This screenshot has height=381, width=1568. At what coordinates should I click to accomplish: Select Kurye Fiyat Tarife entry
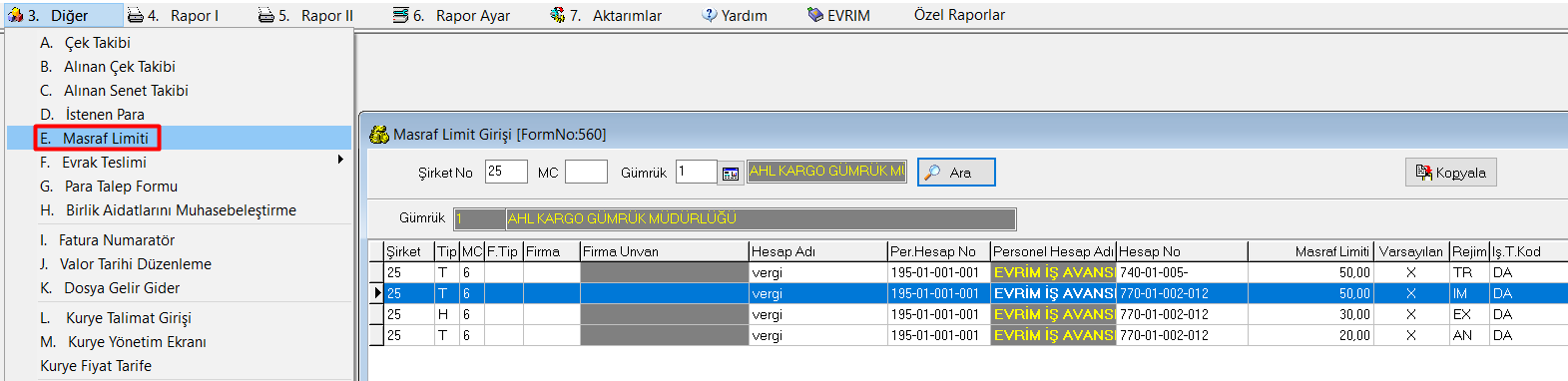tap(180, 366)
